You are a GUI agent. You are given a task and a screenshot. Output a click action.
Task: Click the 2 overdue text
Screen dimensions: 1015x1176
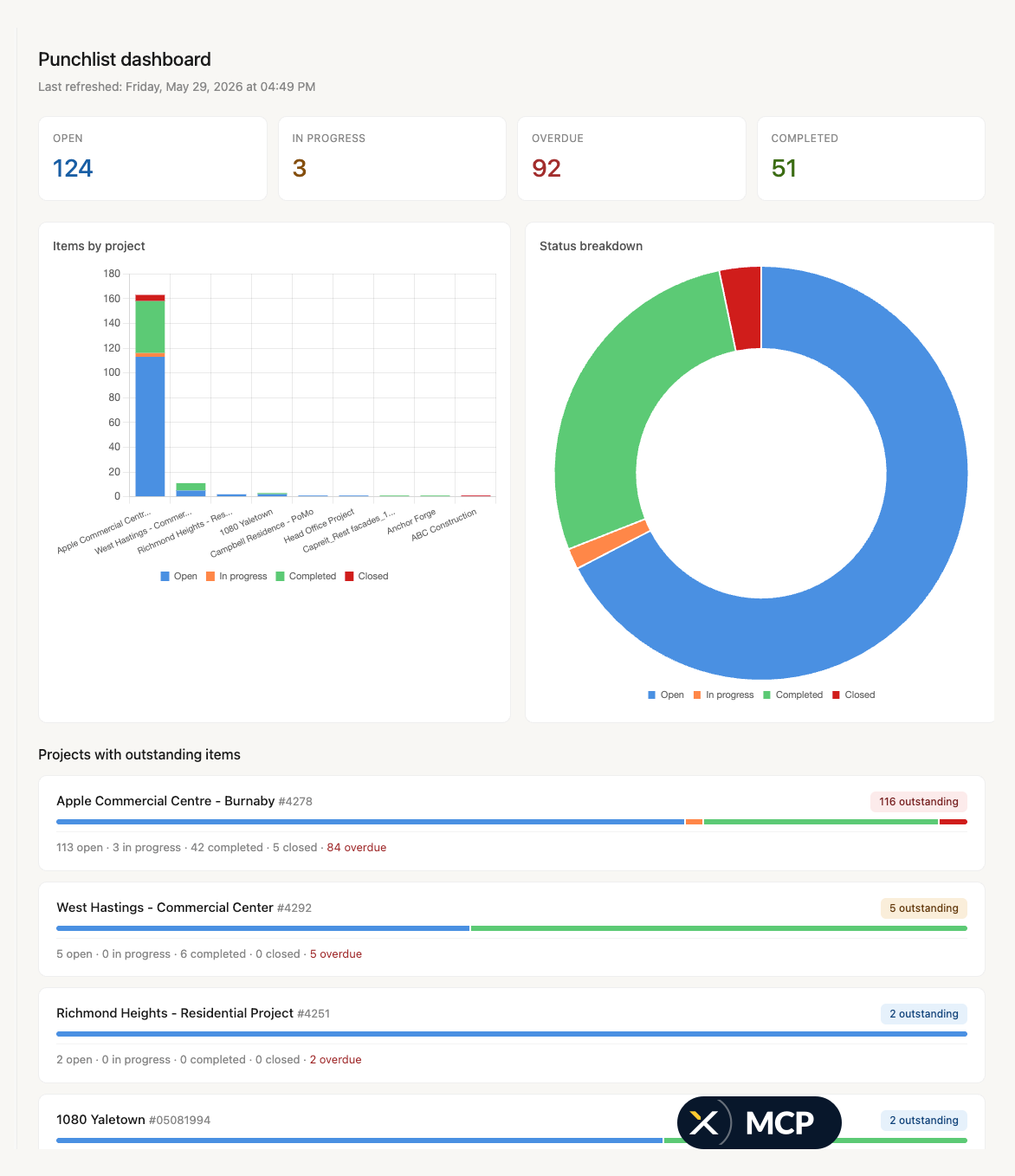click(336, 1060)
